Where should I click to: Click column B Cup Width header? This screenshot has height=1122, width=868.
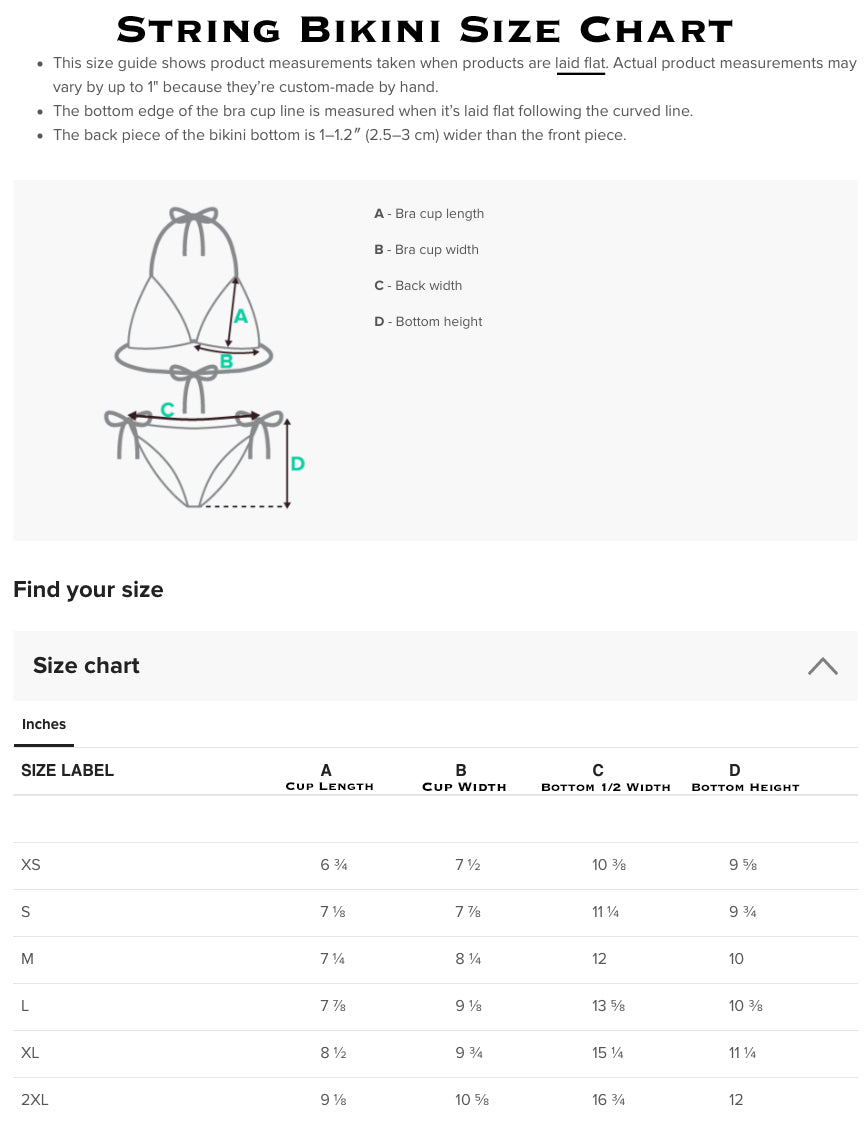point(464,777)
